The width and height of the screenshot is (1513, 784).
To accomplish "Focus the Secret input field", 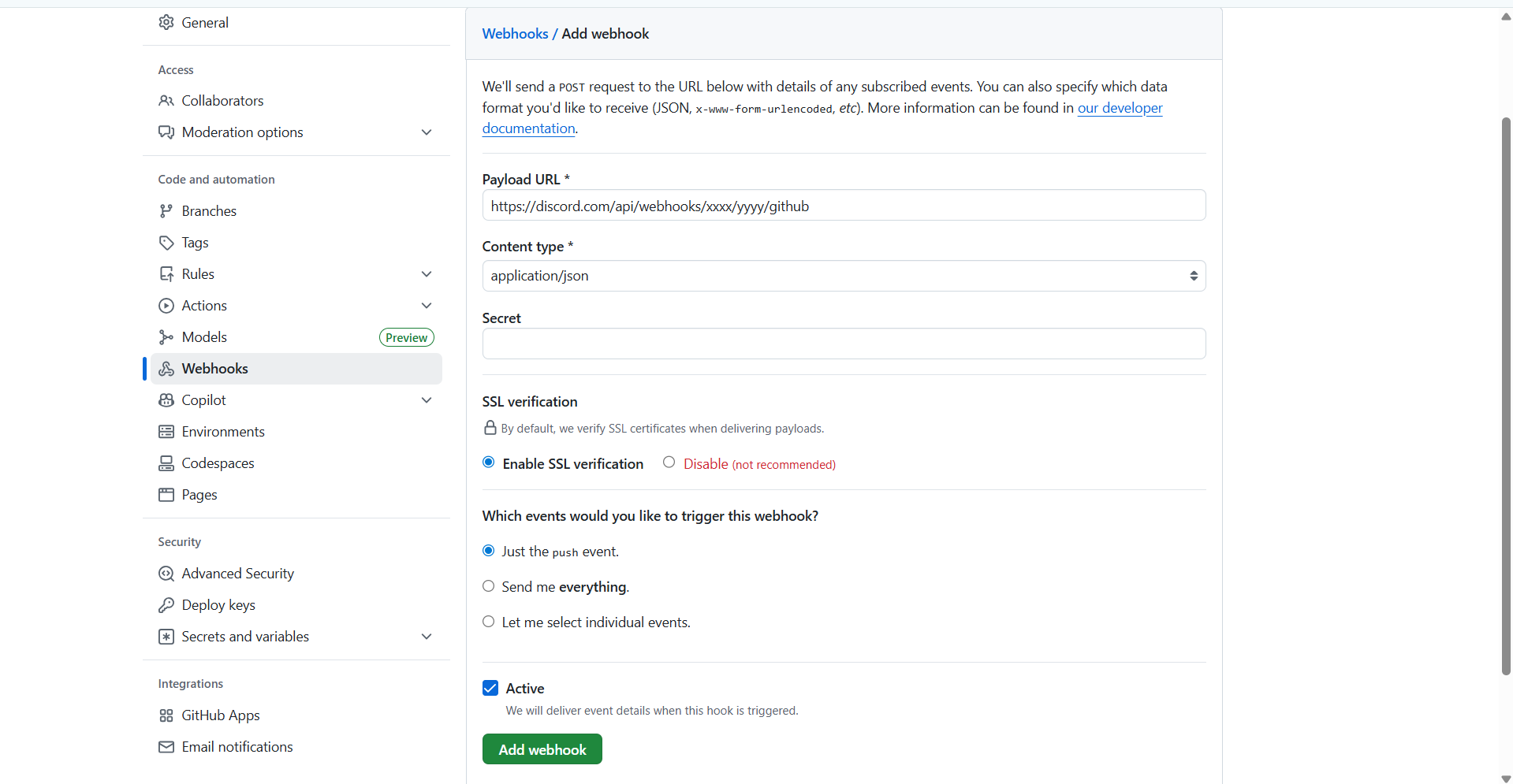I will (x=844, y=344).
